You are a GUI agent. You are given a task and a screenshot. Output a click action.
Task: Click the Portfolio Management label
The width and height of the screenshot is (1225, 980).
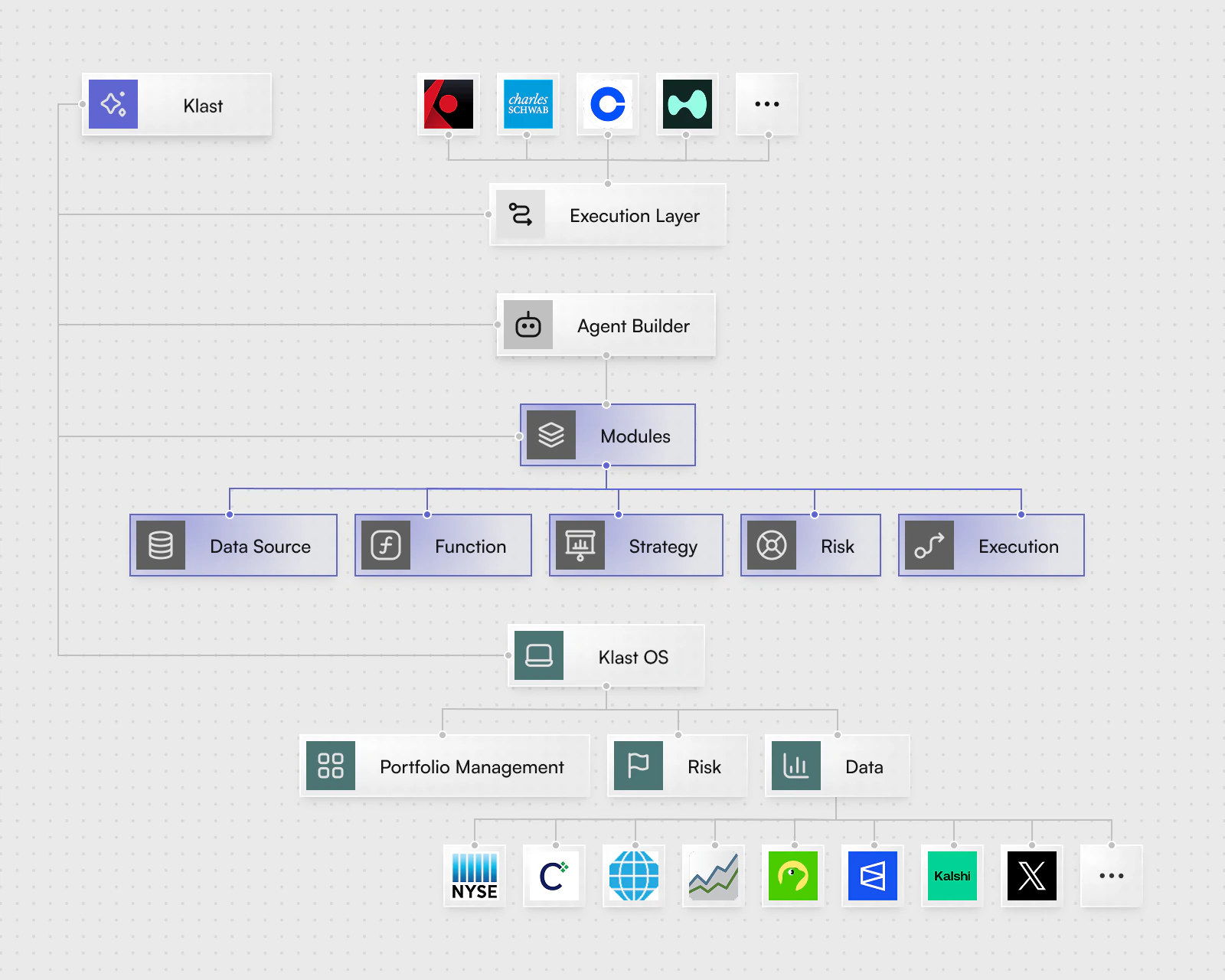click(x=472, y=767)
